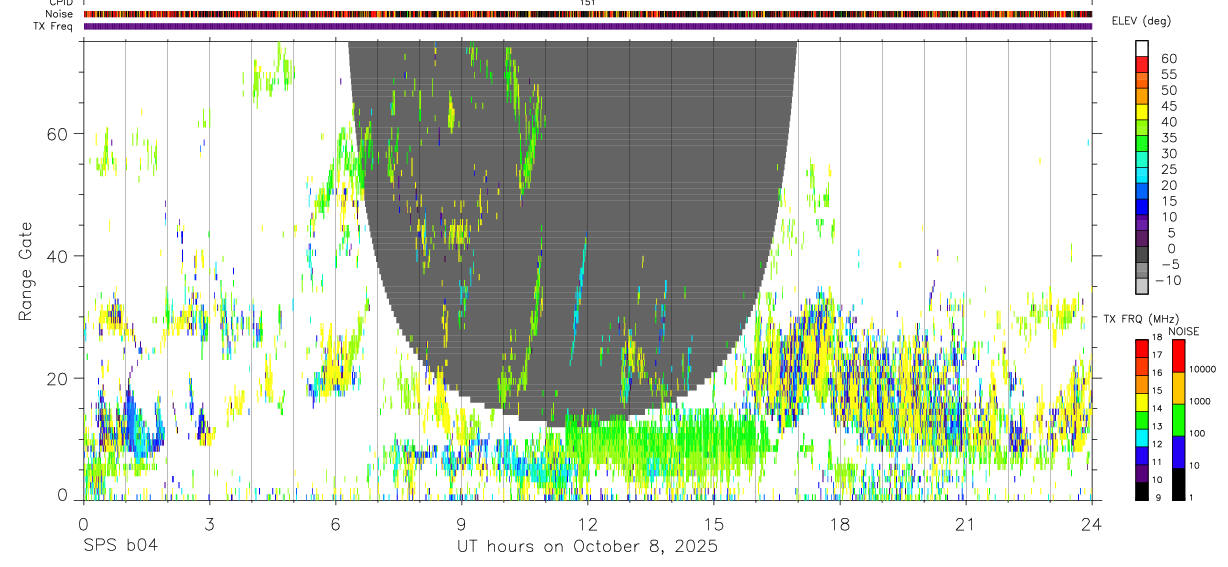
Task: Click the purple TX Freq strip above the plot
Action: pyautogui.click(x=587, y=26)
